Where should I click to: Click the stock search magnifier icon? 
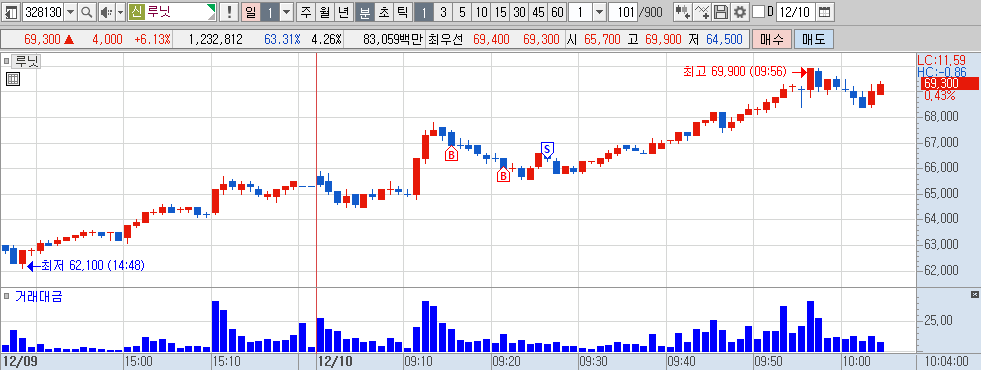coord(86,11)
